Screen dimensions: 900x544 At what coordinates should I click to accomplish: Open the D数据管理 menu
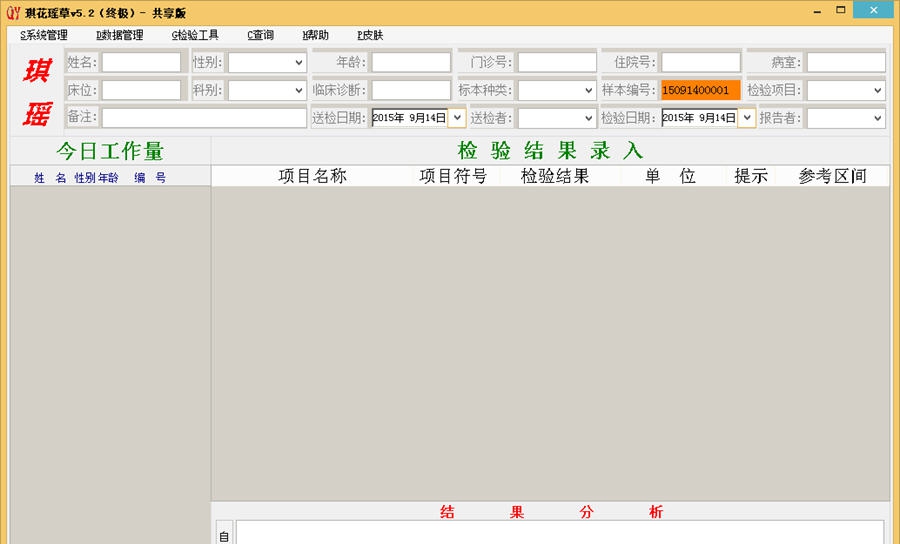(120, 35)
